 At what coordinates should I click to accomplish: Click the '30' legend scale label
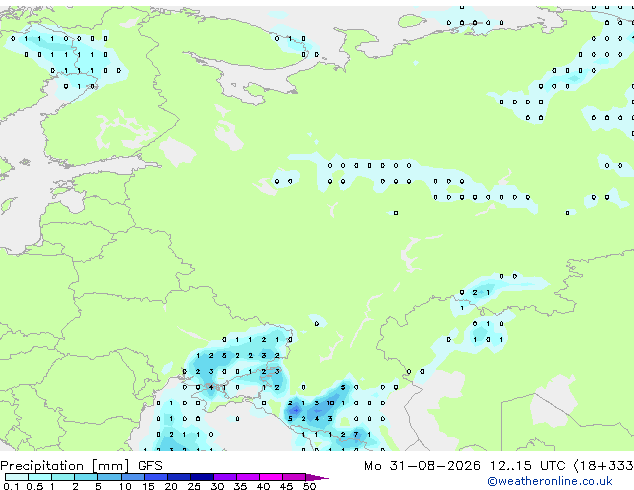(x=217, y=486)
